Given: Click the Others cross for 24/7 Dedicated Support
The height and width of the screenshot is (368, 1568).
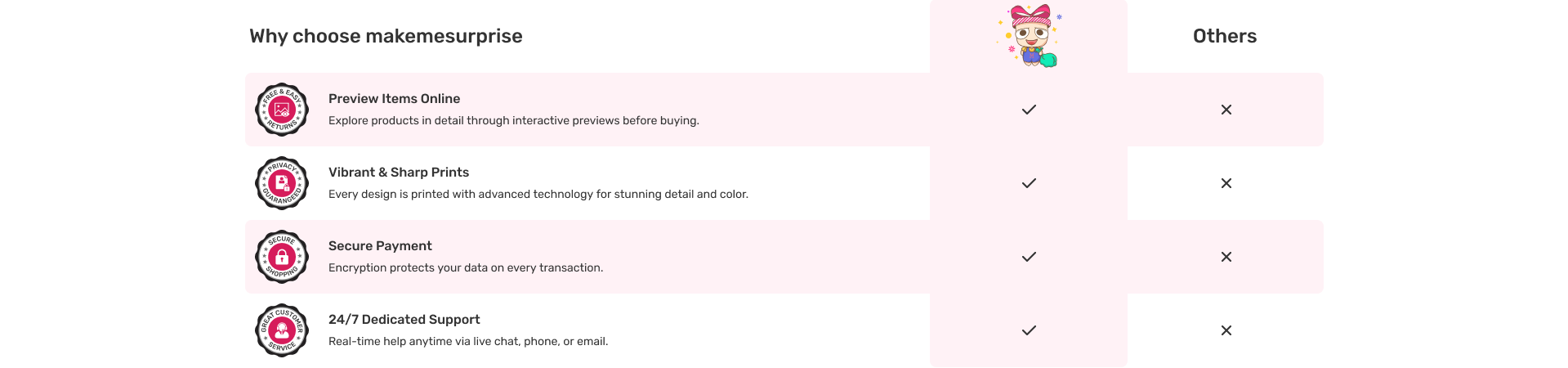Looking at the screenshot, I should point(1226,330).
